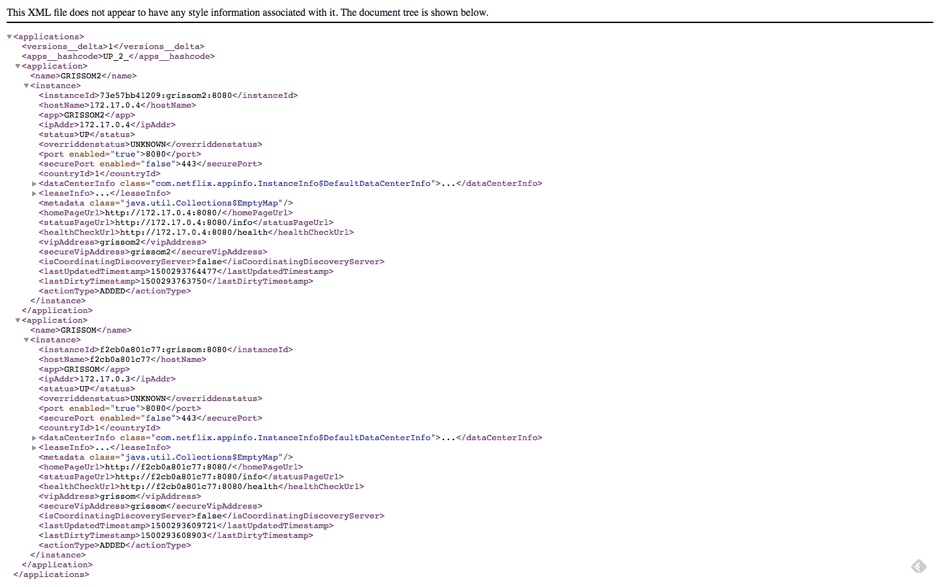Click lastDirtyTimestamp 1500293763750
Screen dimensions: 940x587
[176, 281]
